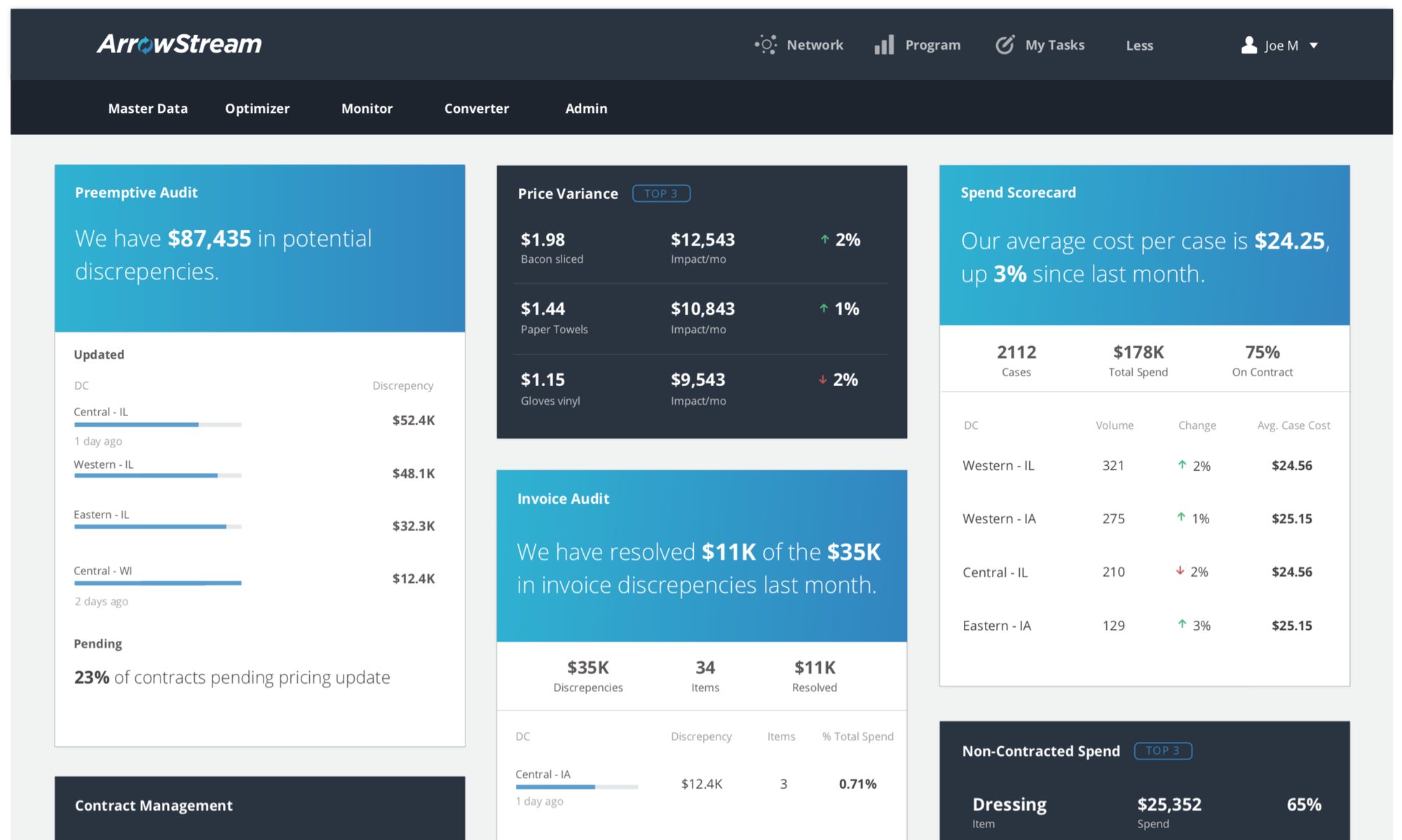Click the user profile silhouette icon
The height and width of the screenshot is (840, 1402).
[1248, 46]
